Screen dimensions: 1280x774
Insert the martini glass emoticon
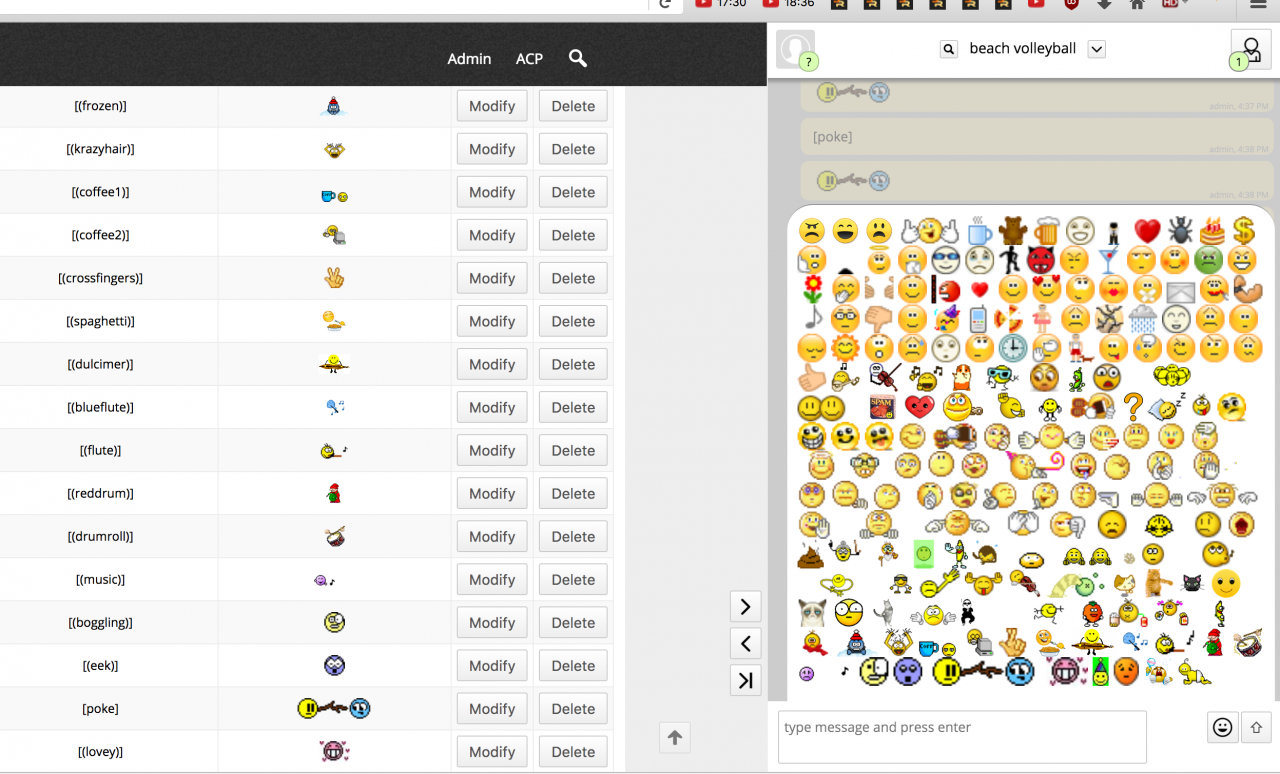coord(1108,261)
